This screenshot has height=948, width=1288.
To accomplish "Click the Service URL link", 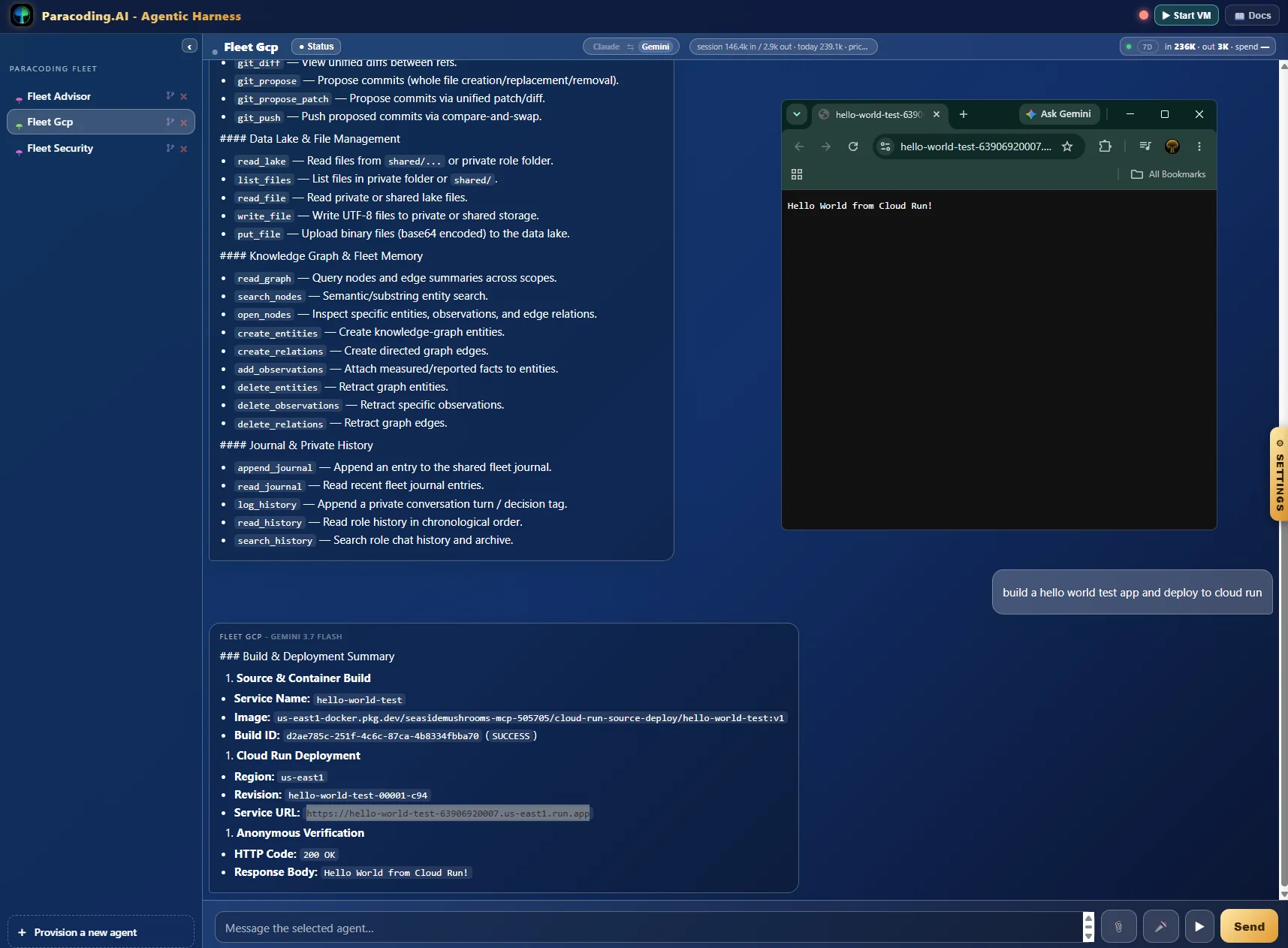I will (448, 814).
